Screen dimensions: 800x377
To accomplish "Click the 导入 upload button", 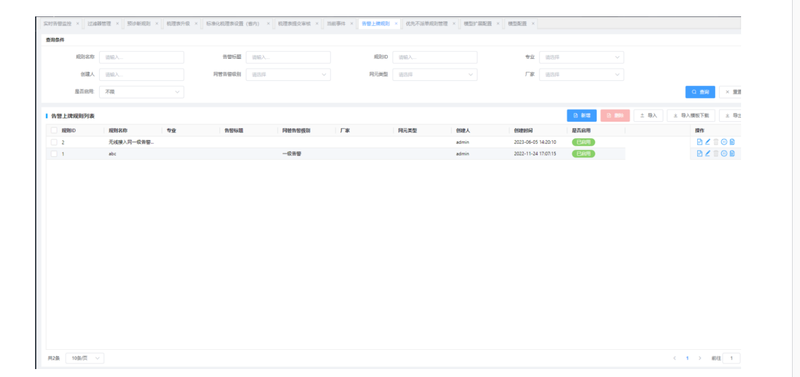I will click(648, 116).
